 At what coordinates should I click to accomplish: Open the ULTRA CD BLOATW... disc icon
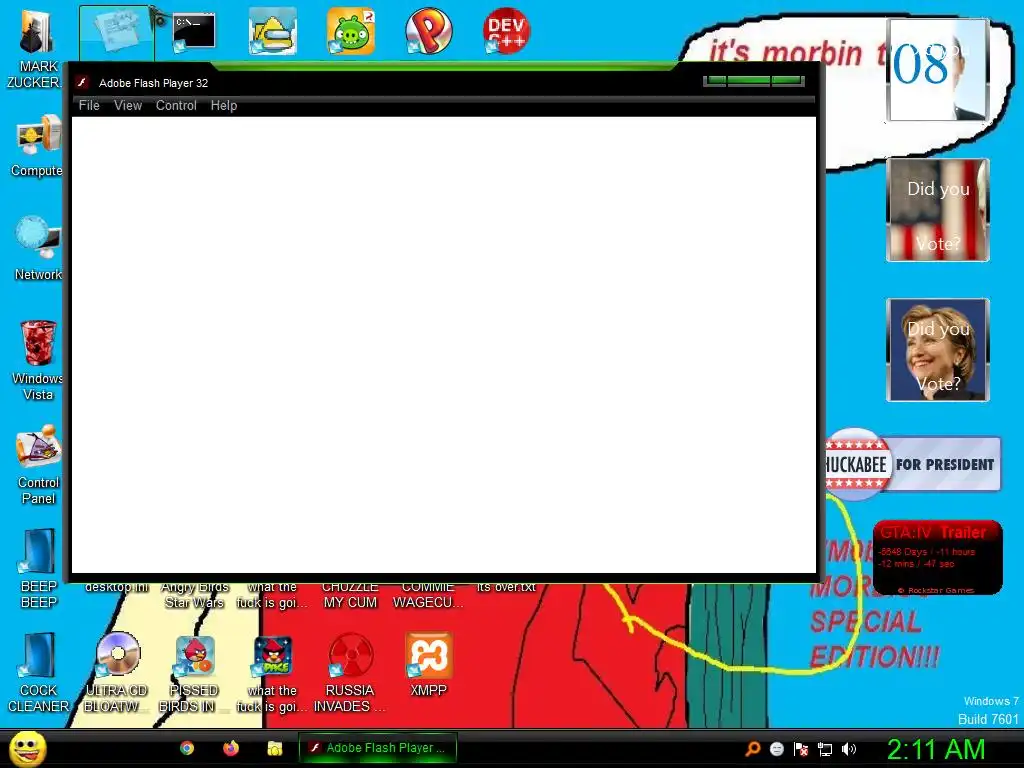116,673
